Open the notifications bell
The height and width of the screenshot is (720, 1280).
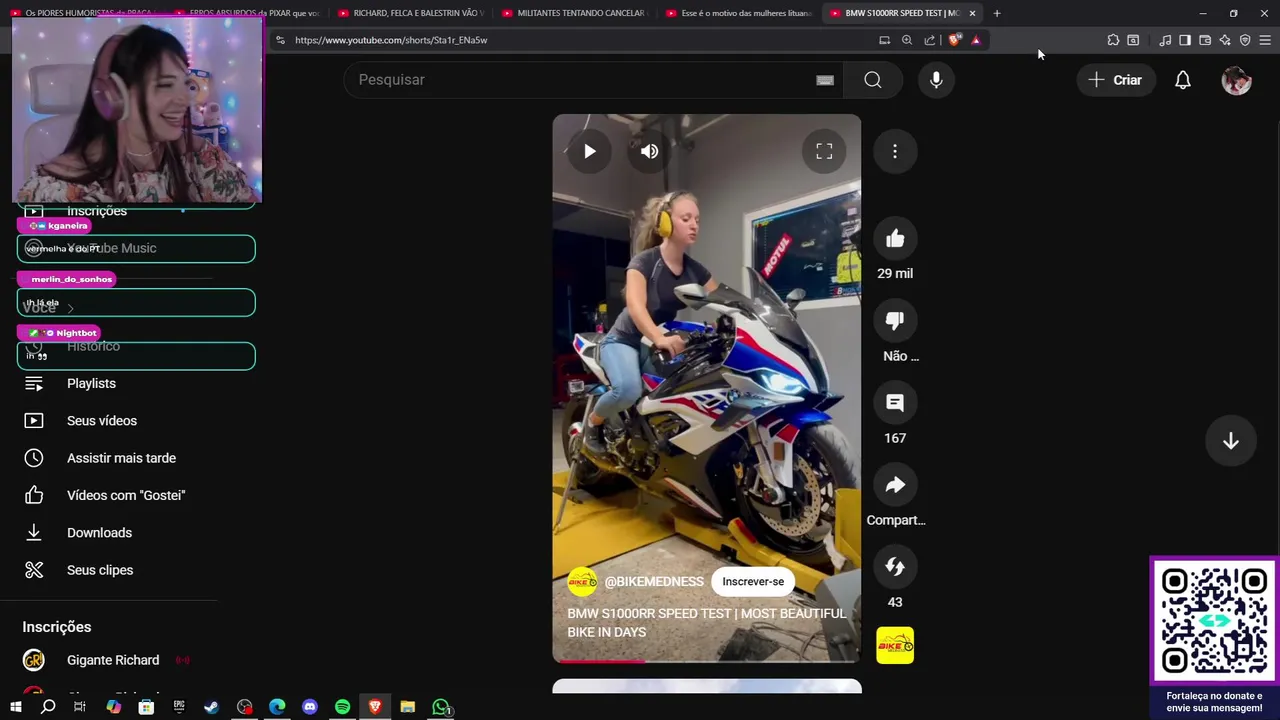click(1183, 80)
